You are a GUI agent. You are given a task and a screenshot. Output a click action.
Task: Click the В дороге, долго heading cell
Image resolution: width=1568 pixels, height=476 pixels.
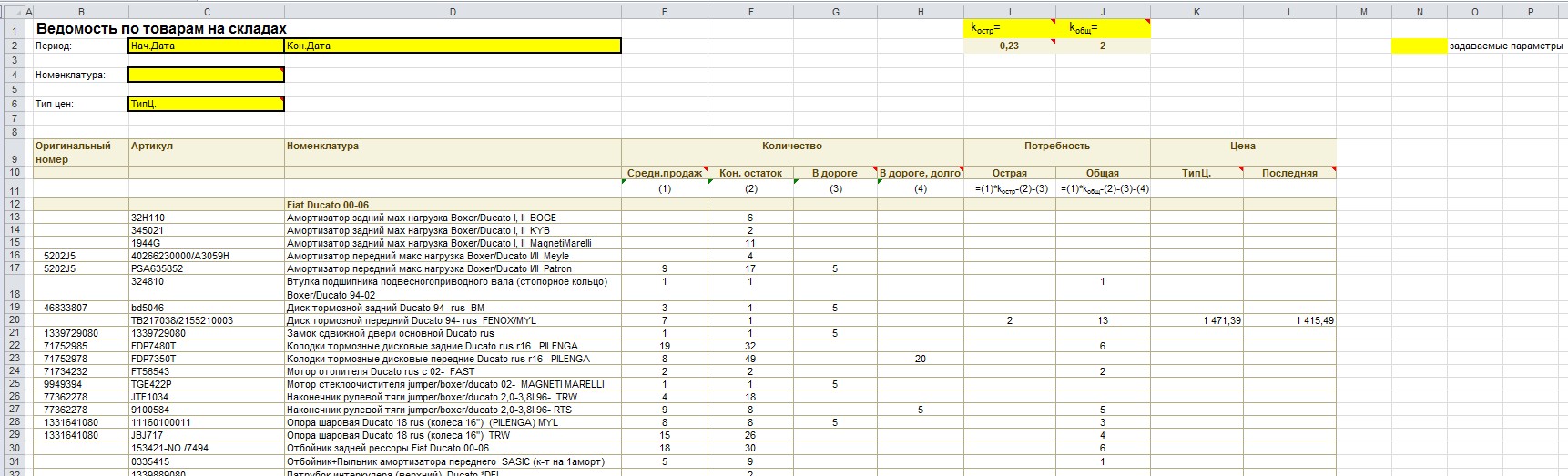[920, 173]
